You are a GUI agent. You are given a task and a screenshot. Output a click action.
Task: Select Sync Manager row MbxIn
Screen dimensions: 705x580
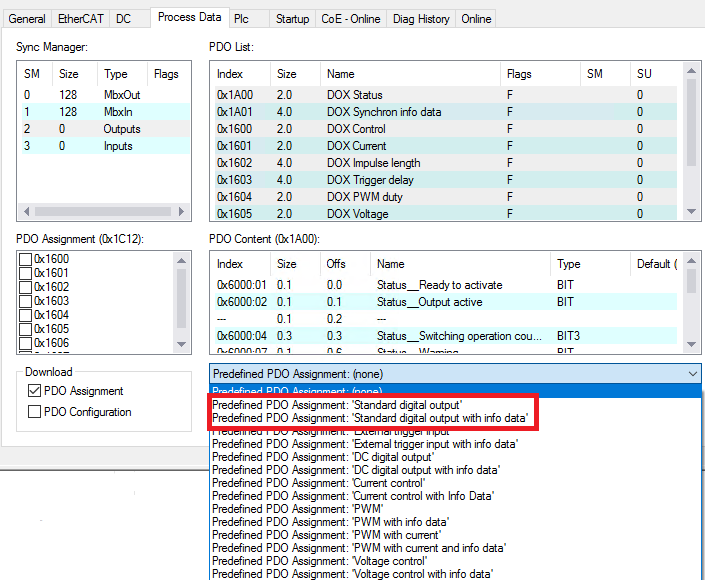(x=106, y=112)
